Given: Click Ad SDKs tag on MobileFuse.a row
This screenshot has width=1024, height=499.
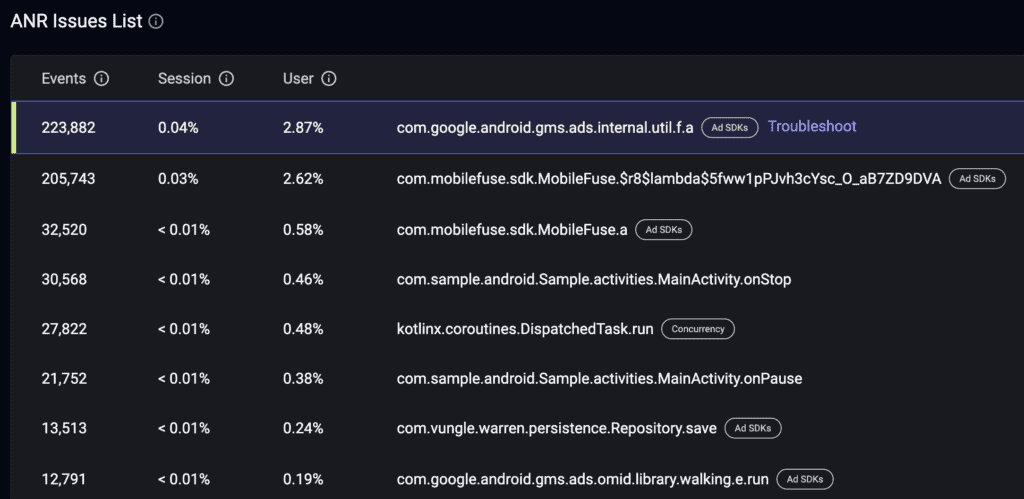Looking at the screenshot, I should [x=664, y=229].
